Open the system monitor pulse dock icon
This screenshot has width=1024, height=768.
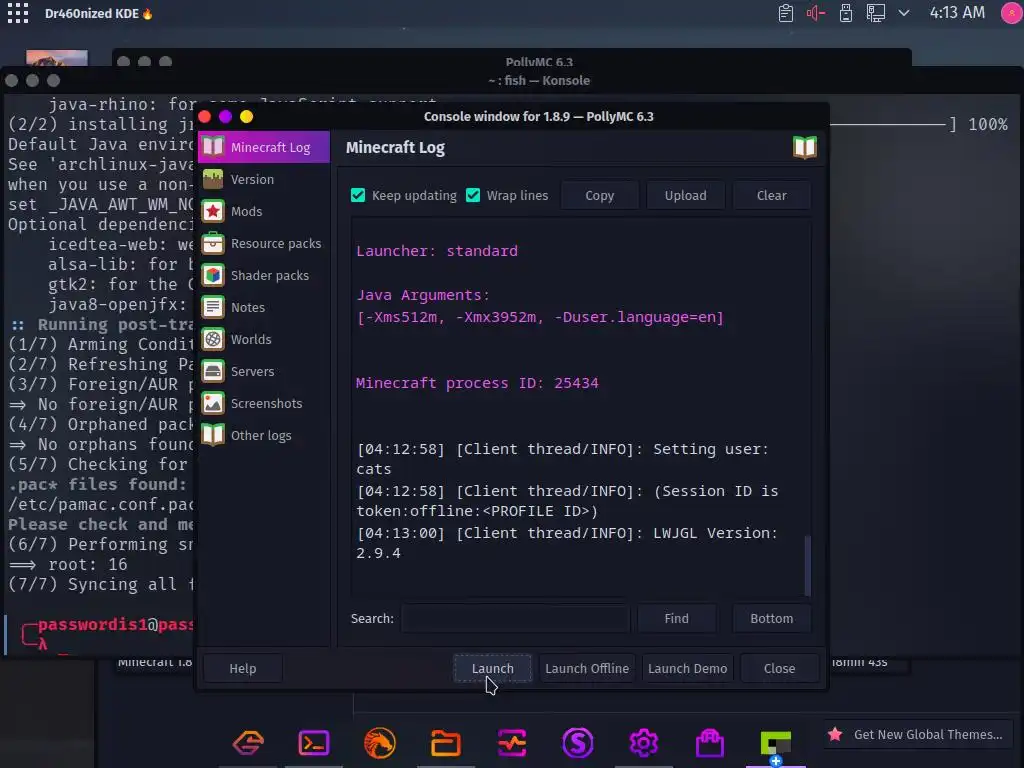512,743
